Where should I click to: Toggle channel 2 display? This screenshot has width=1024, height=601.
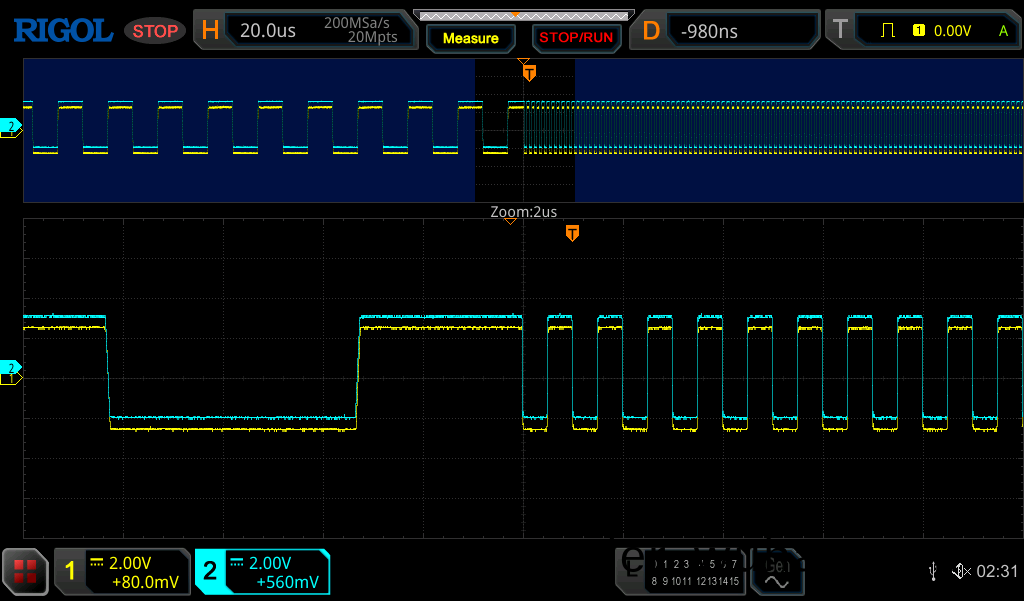point(261,571)
